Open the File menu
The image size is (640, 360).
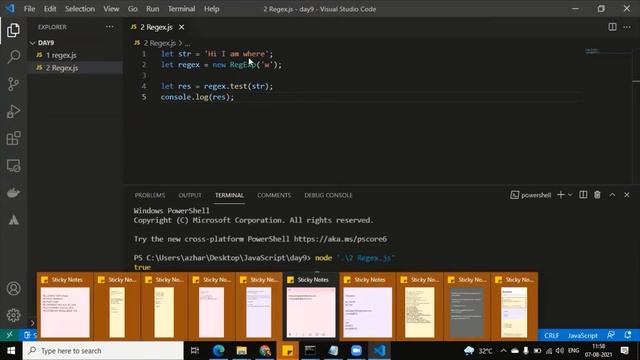(29, 9)
